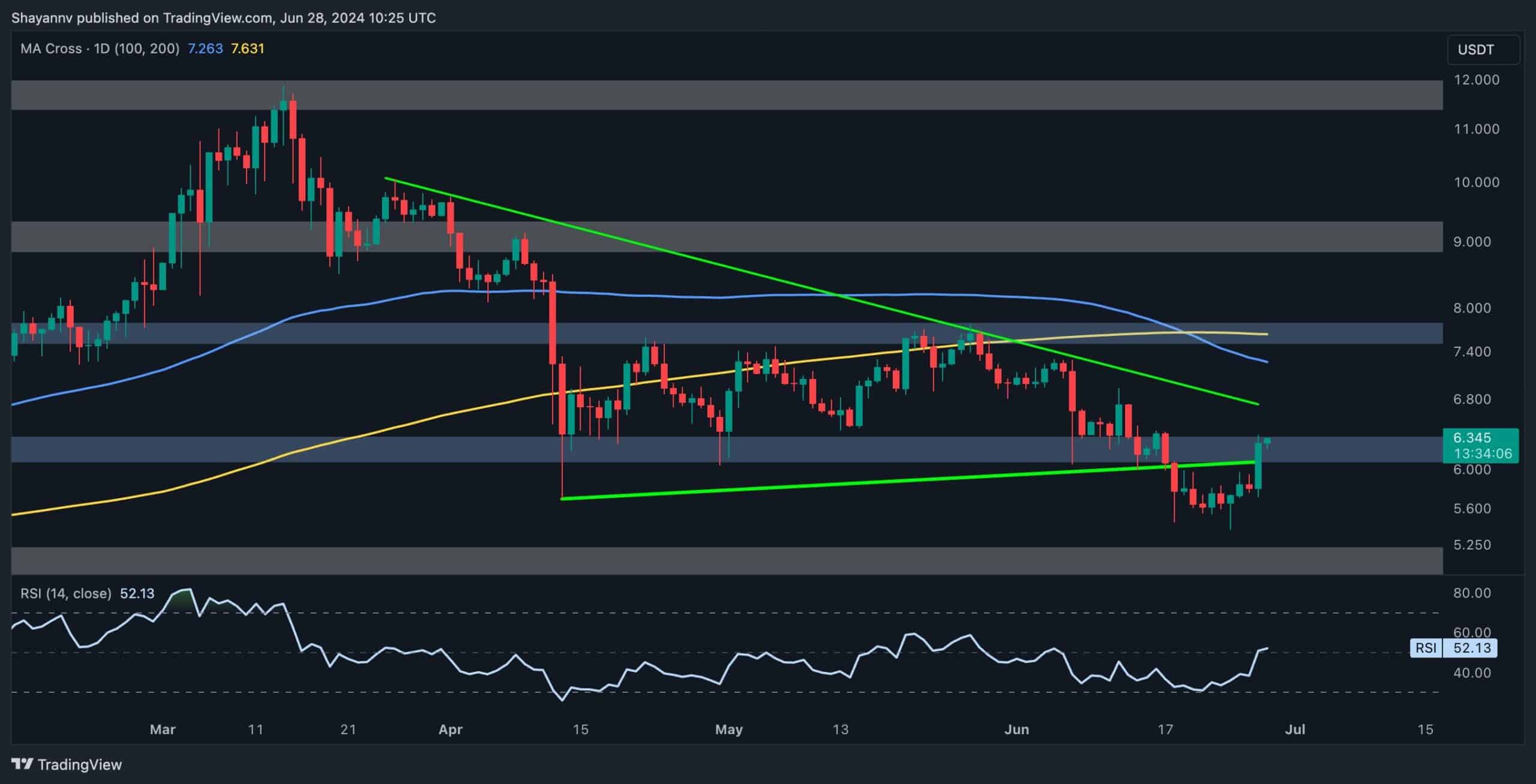Click the published-by Shayannv header text
The width and height of the screenshot is (1536, 784).
click(223, 18)
